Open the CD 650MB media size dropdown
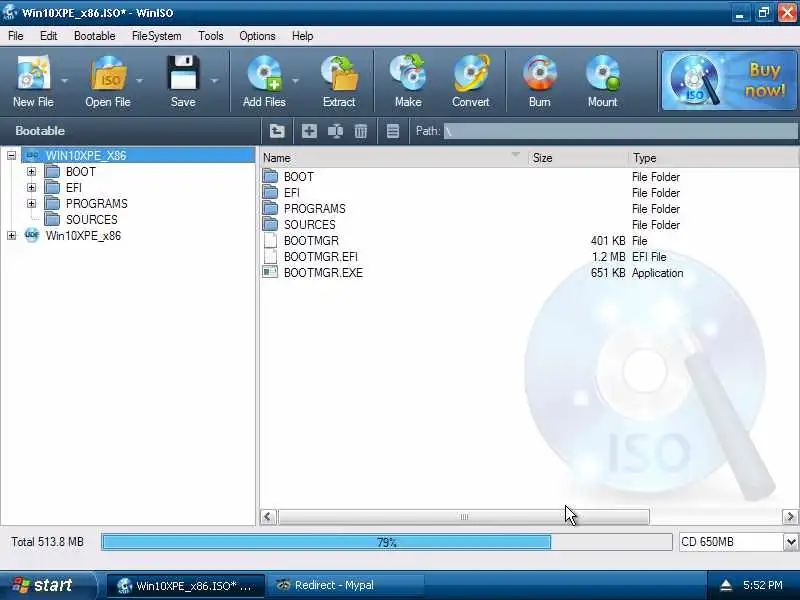Image resolution: width=800 pixels, height=600 pixels. point(791,542)
